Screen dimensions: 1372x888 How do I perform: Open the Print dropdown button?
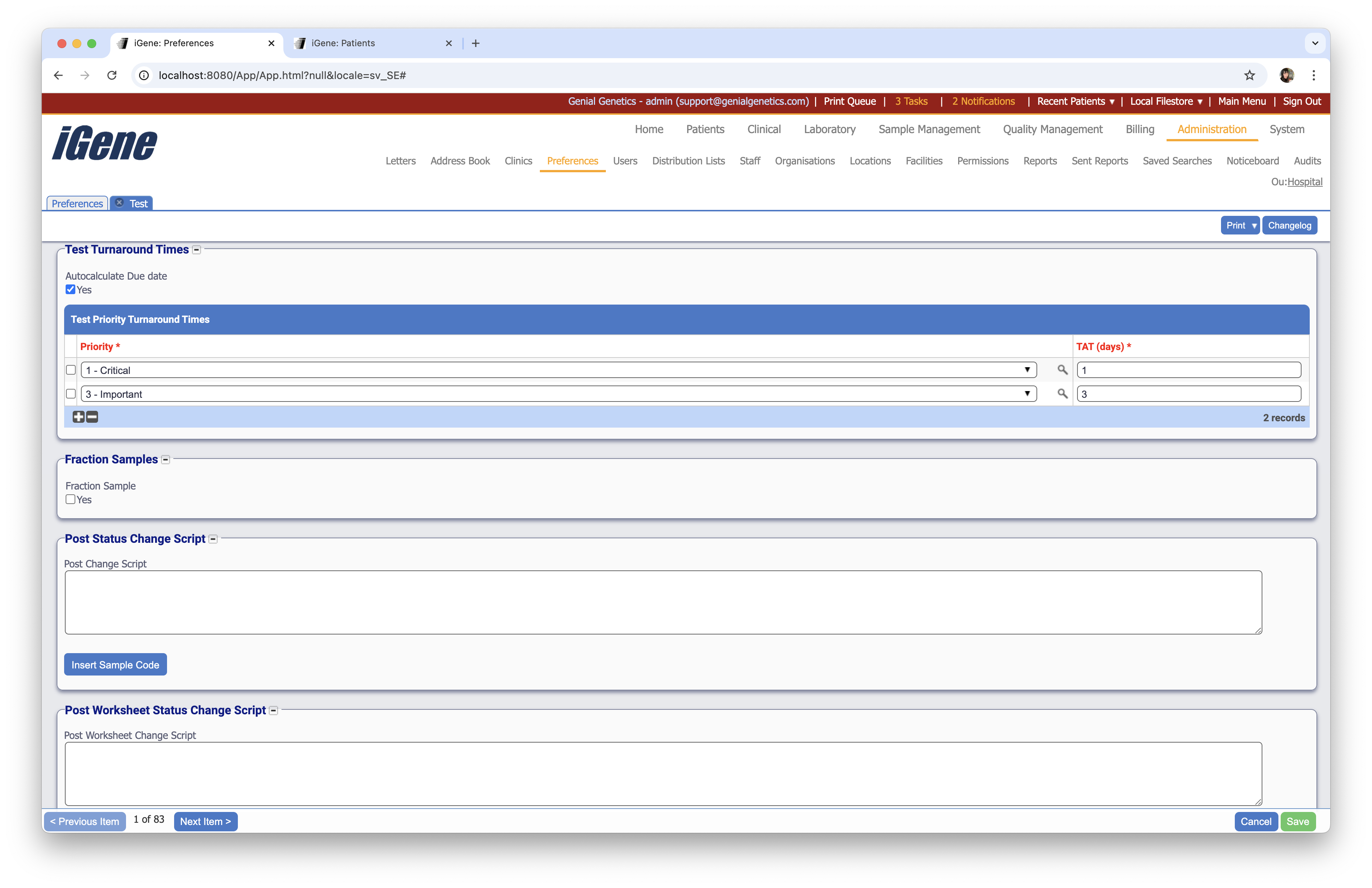tap(1239, 225)
